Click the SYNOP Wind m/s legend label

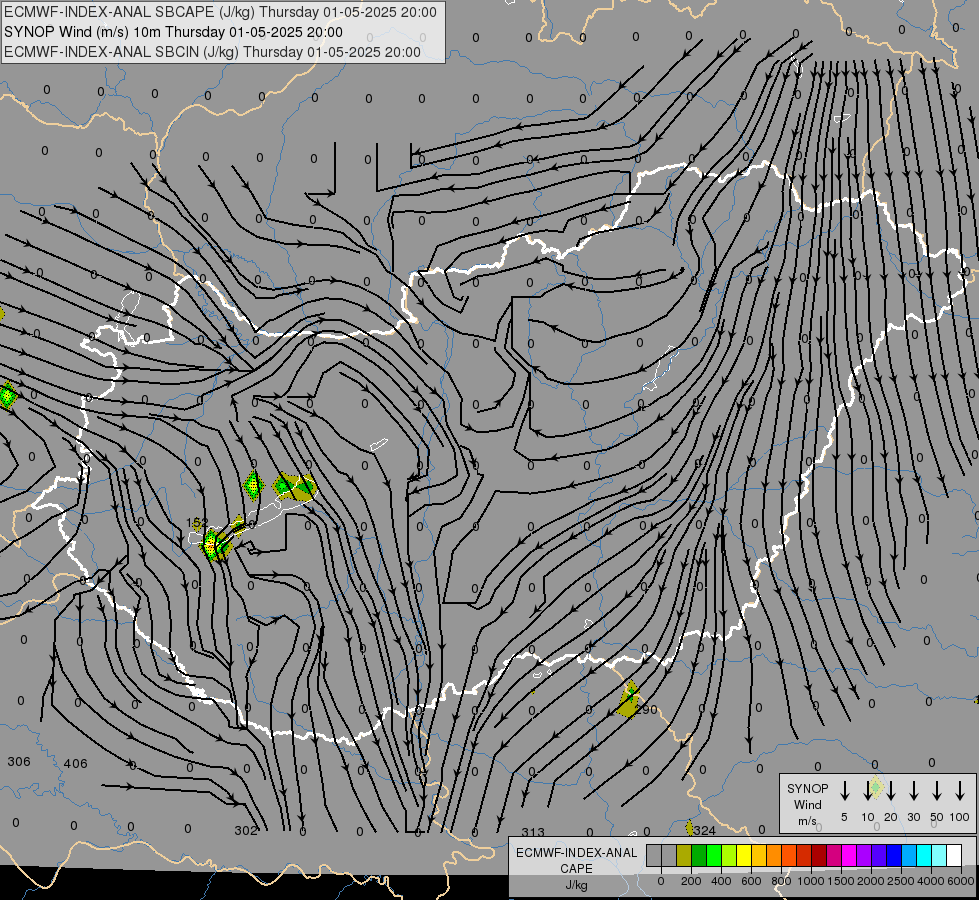coord(807,805)
